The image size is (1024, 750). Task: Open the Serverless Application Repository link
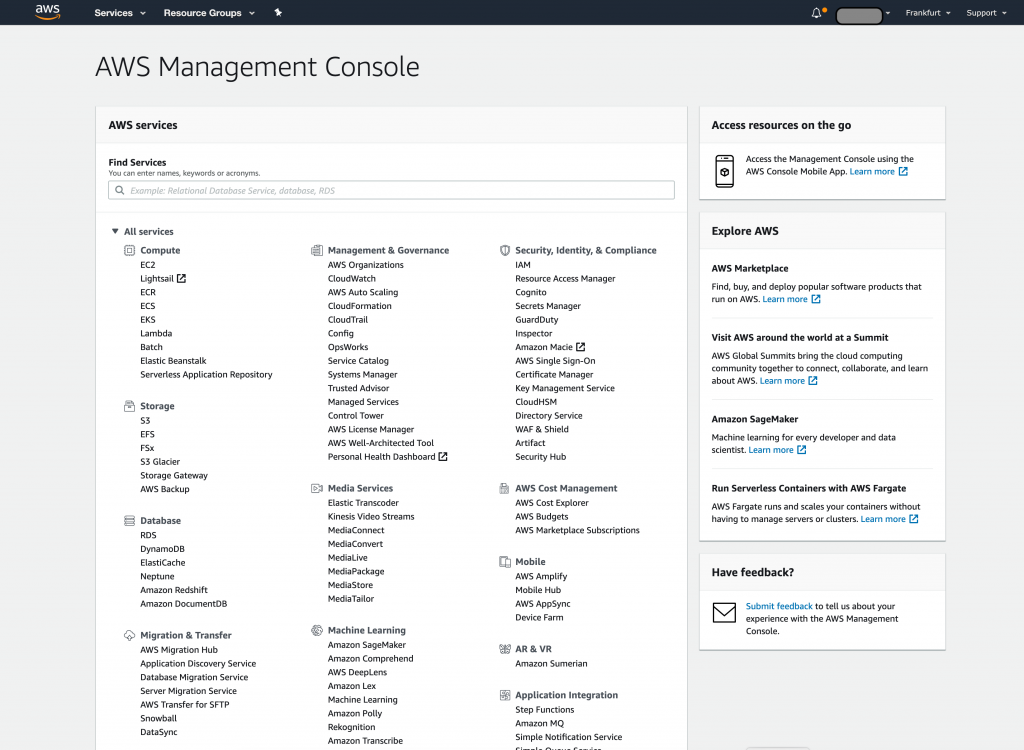[x=206, y=374]
